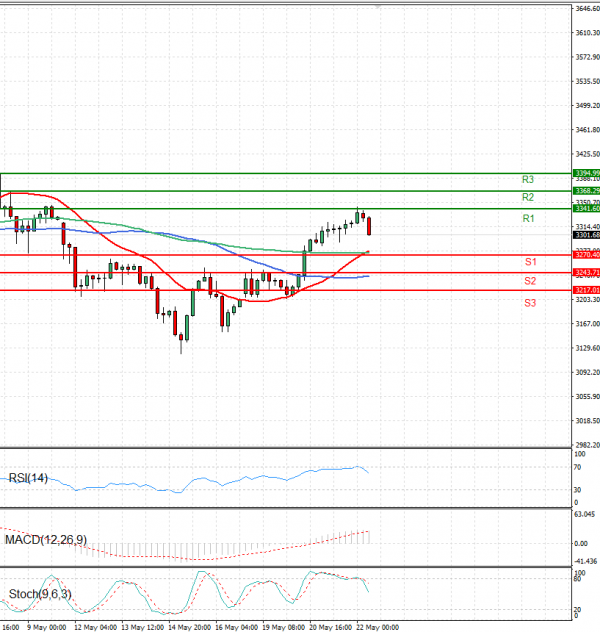Click the R3 resistance label

pyautogui.click(x=528, y=180)
